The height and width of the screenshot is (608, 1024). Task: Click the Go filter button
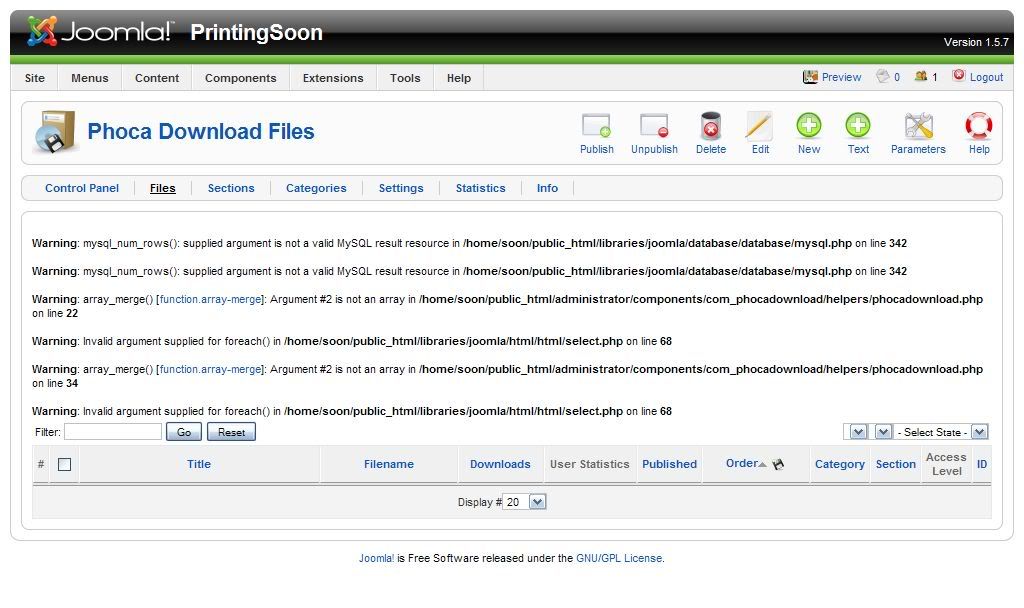coord(184,432)
